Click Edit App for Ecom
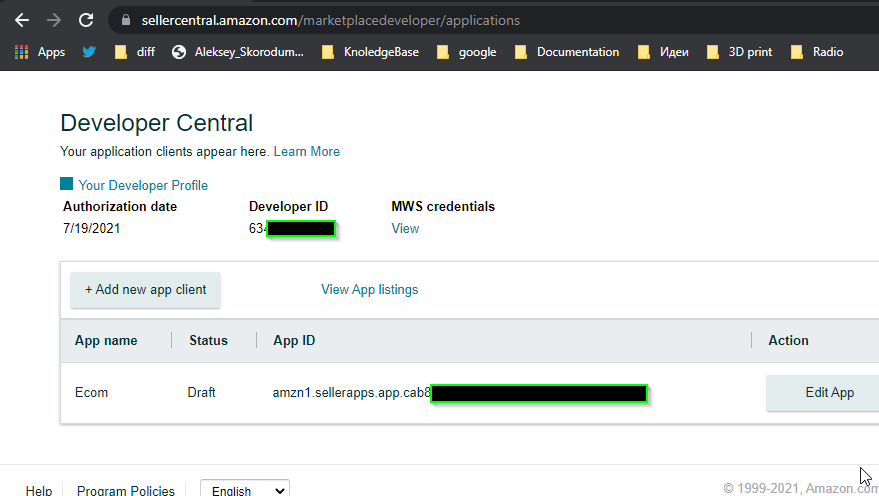This screenshot has height=496, width=879. (828, 393)
